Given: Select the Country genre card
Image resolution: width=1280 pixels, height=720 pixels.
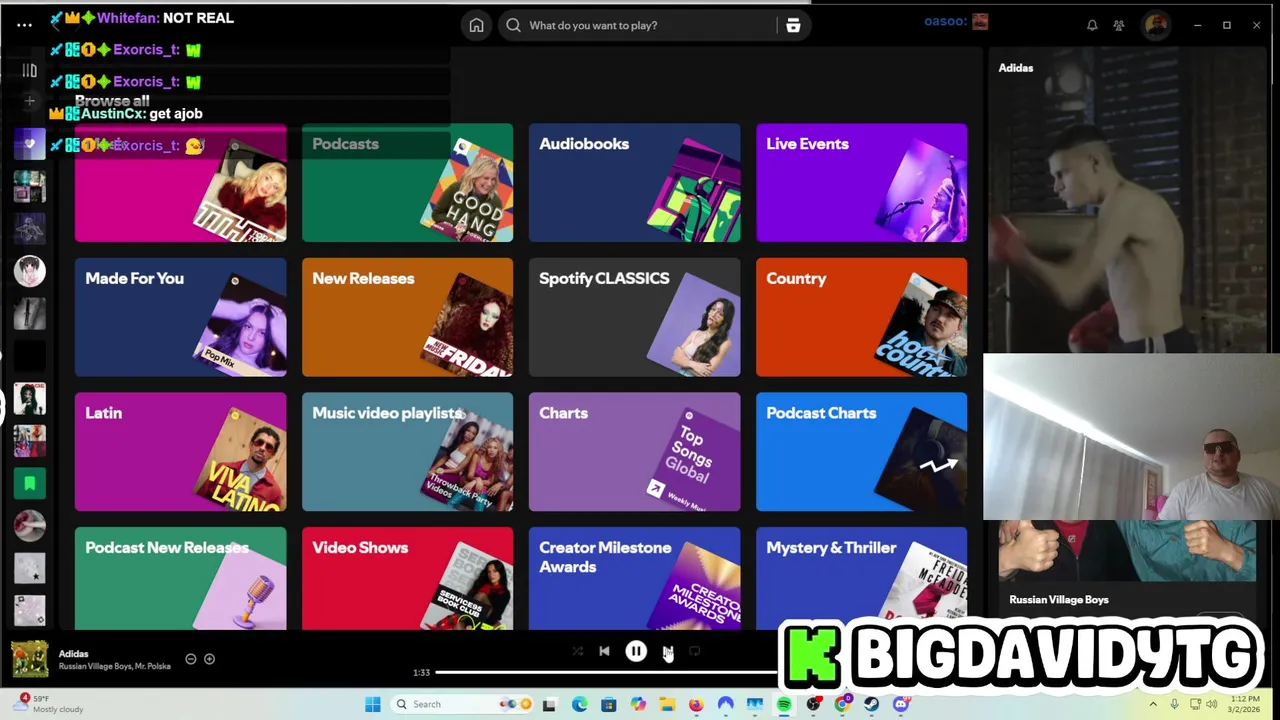Looking at the screenshot, I should (x=861, y=317).
